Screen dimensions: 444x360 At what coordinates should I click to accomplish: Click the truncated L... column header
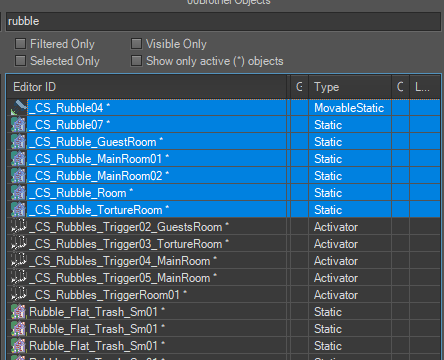(x=425, y=87)
